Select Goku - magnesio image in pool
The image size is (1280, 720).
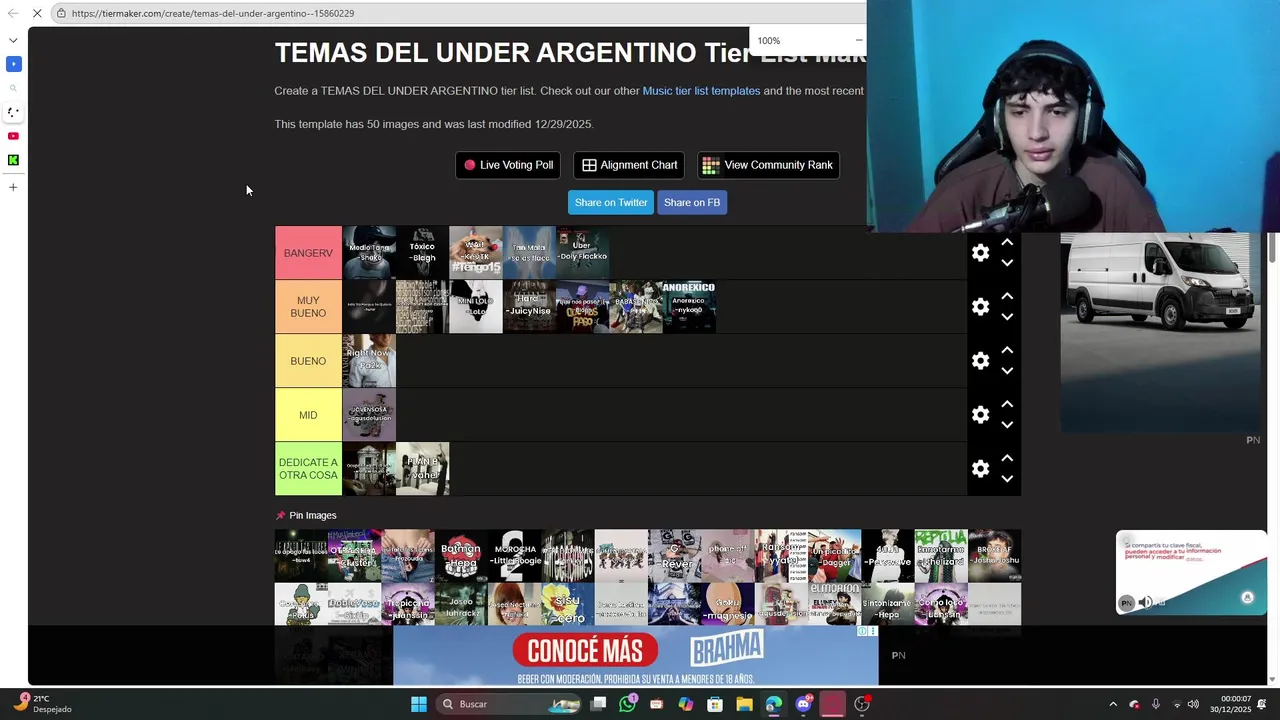coord(728,604)
